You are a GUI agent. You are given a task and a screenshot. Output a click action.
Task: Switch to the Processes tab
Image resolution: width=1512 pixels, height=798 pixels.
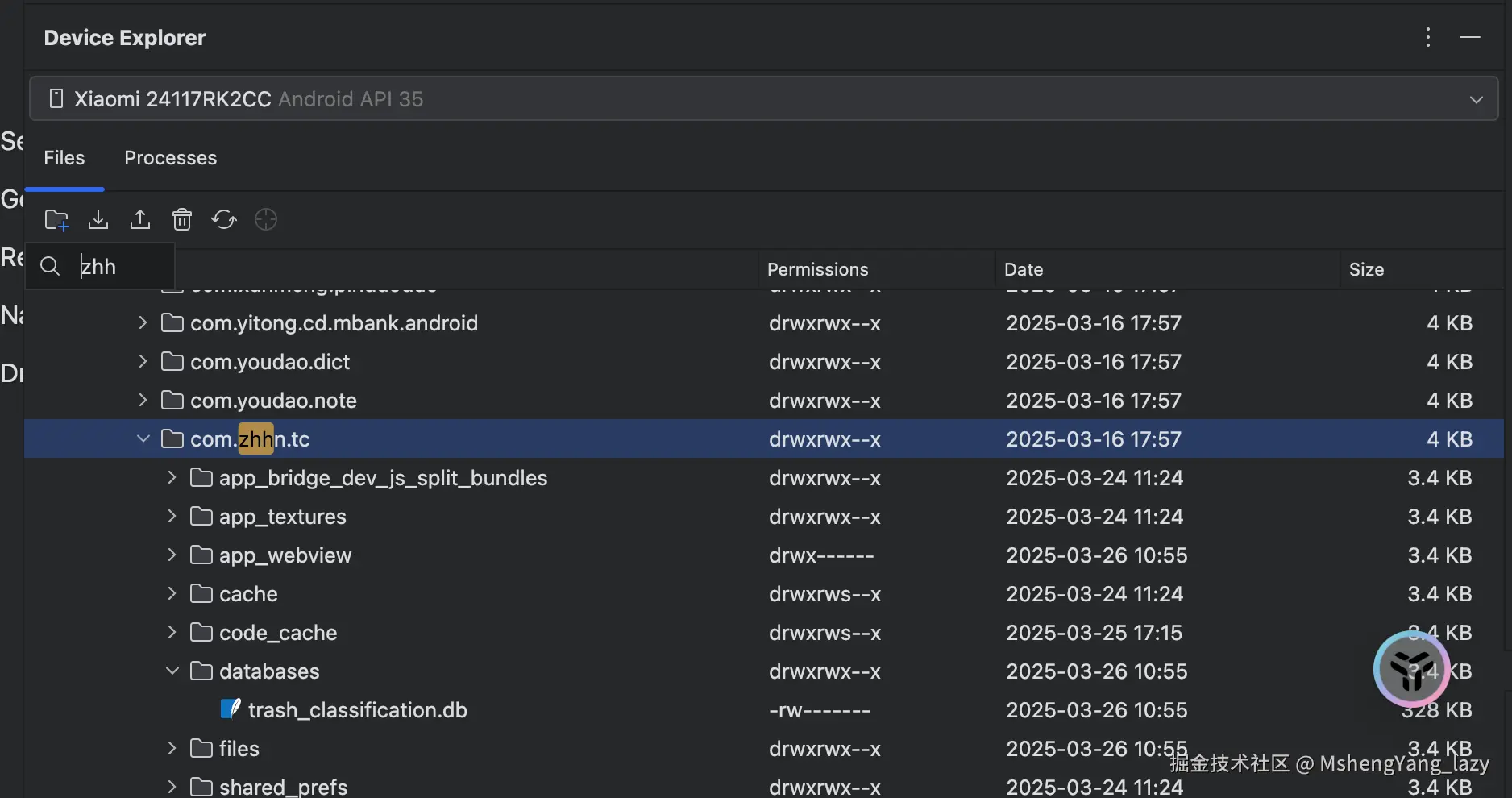tap(171, 158)
